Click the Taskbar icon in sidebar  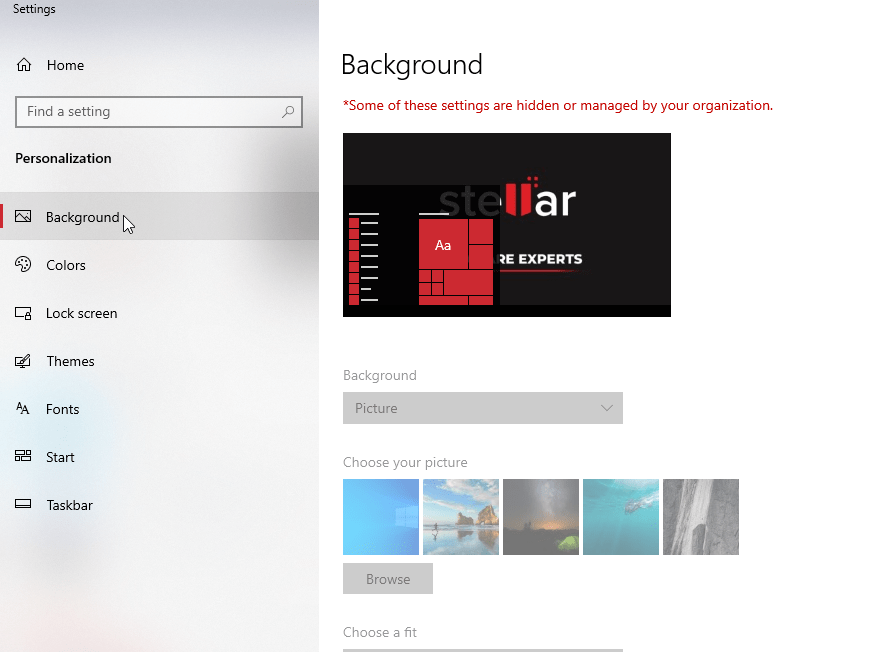coord(22,504)
